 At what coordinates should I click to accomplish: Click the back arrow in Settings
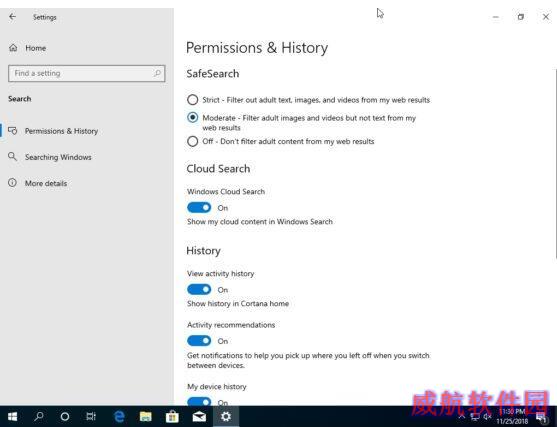[x=12, y=17]
